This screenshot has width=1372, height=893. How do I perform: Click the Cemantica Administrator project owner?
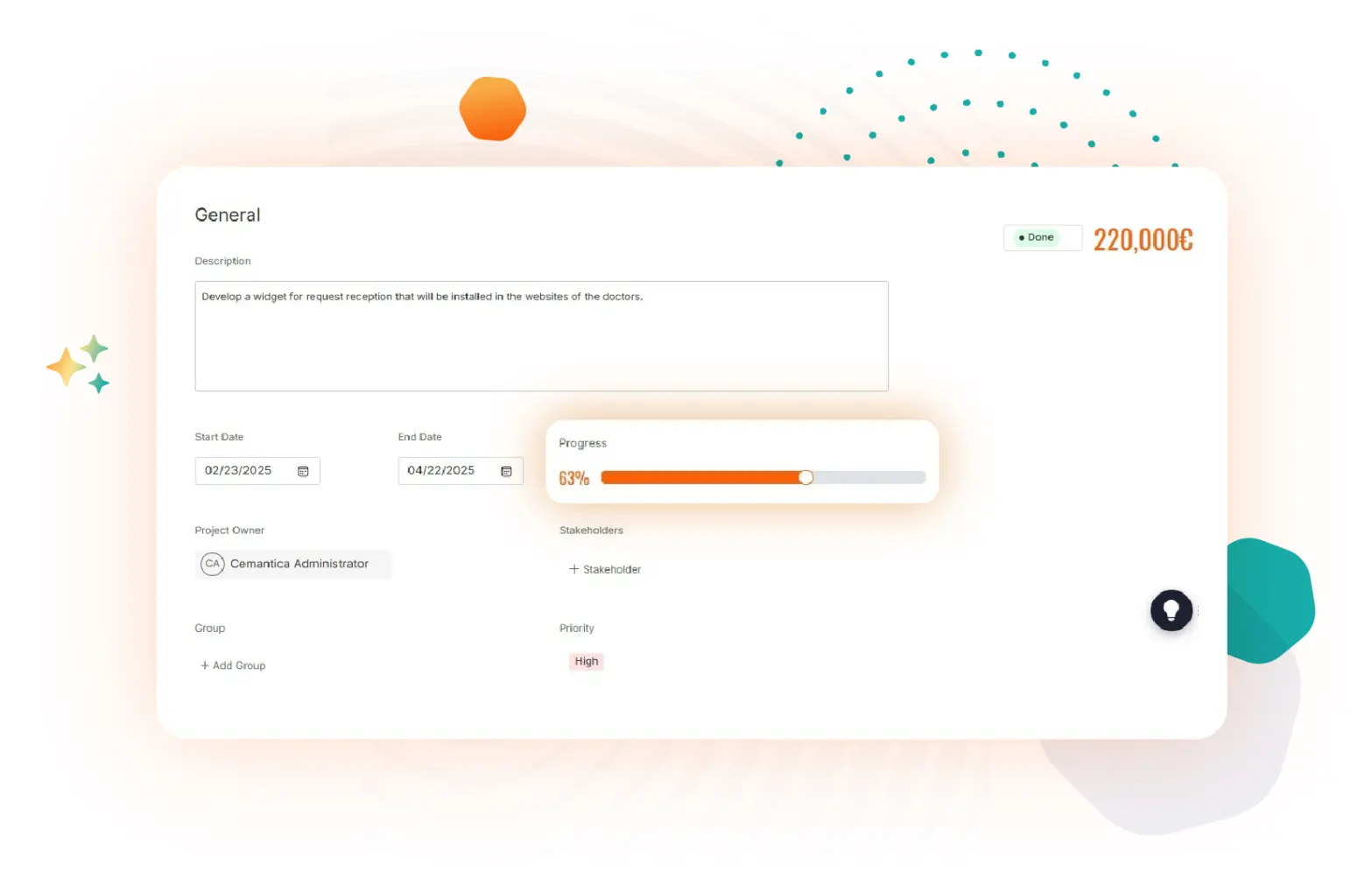(292, 564)
